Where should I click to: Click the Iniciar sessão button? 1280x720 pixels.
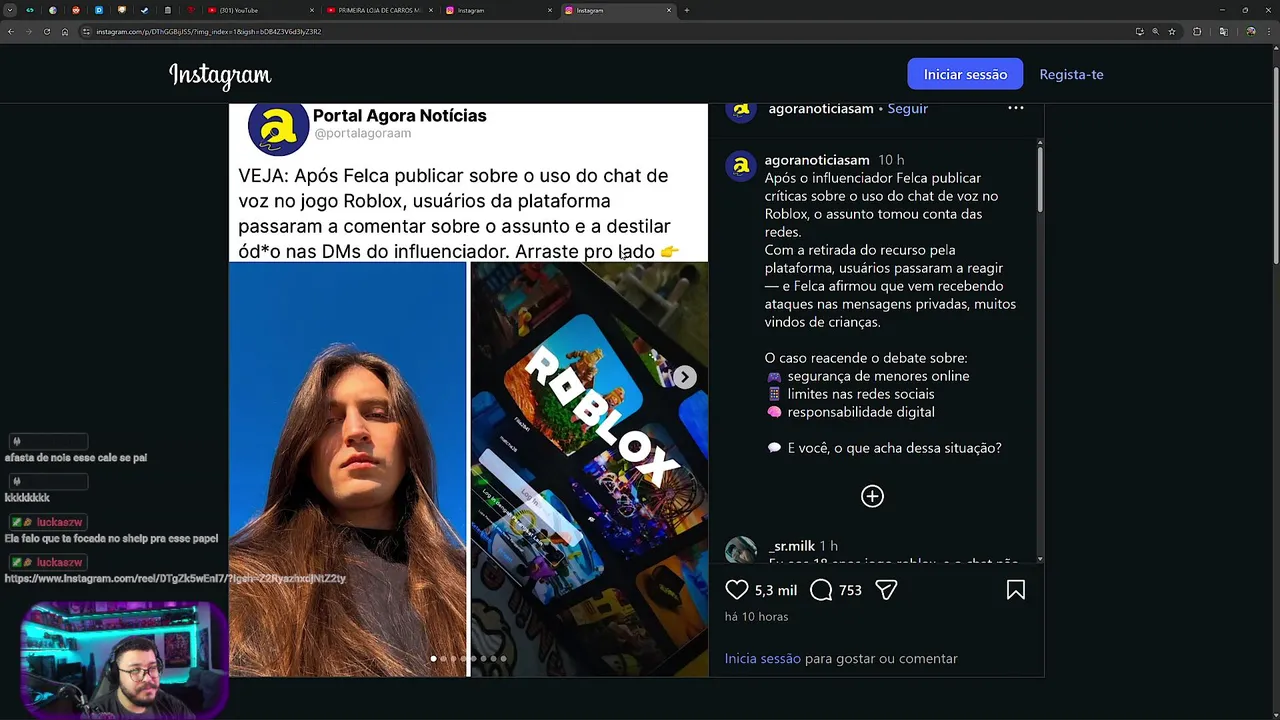965,74
